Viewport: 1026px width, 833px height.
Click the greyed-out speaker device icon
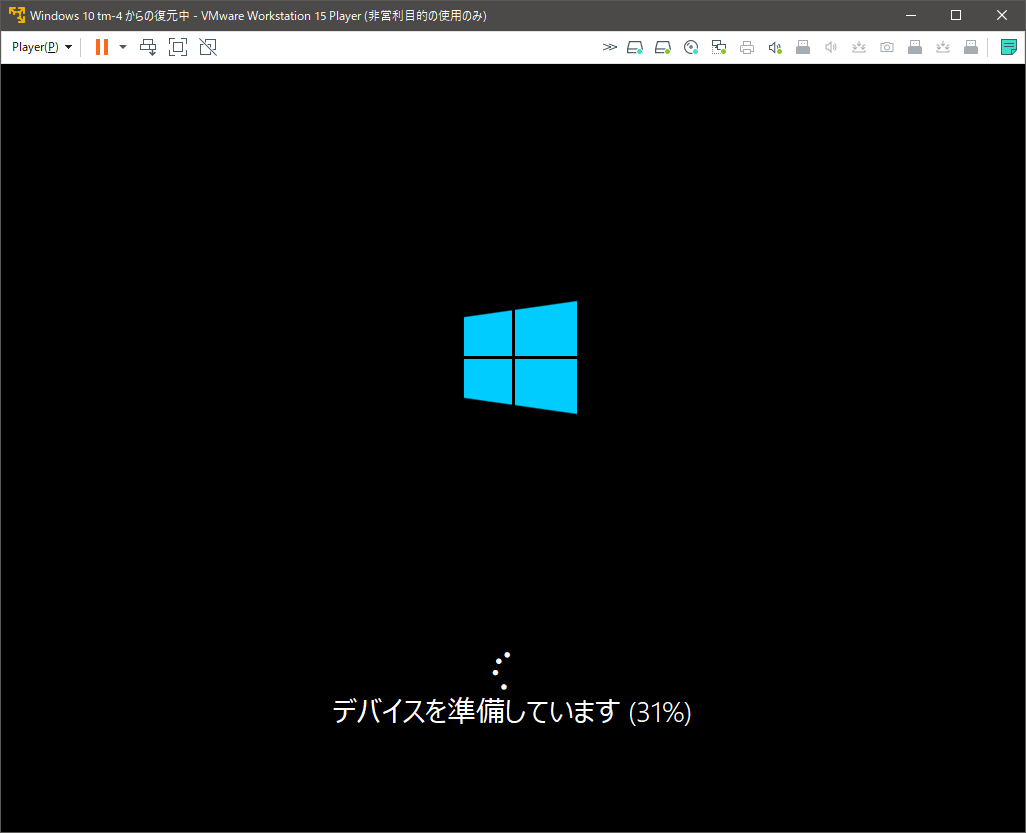tap(831, 47)
